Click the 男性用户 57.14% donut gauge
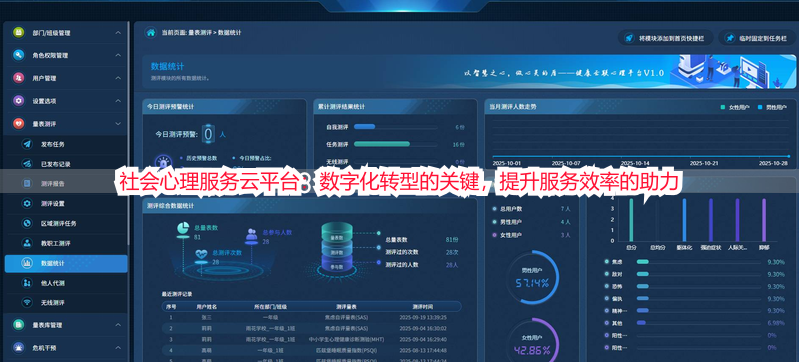 (x=532, y=277)
